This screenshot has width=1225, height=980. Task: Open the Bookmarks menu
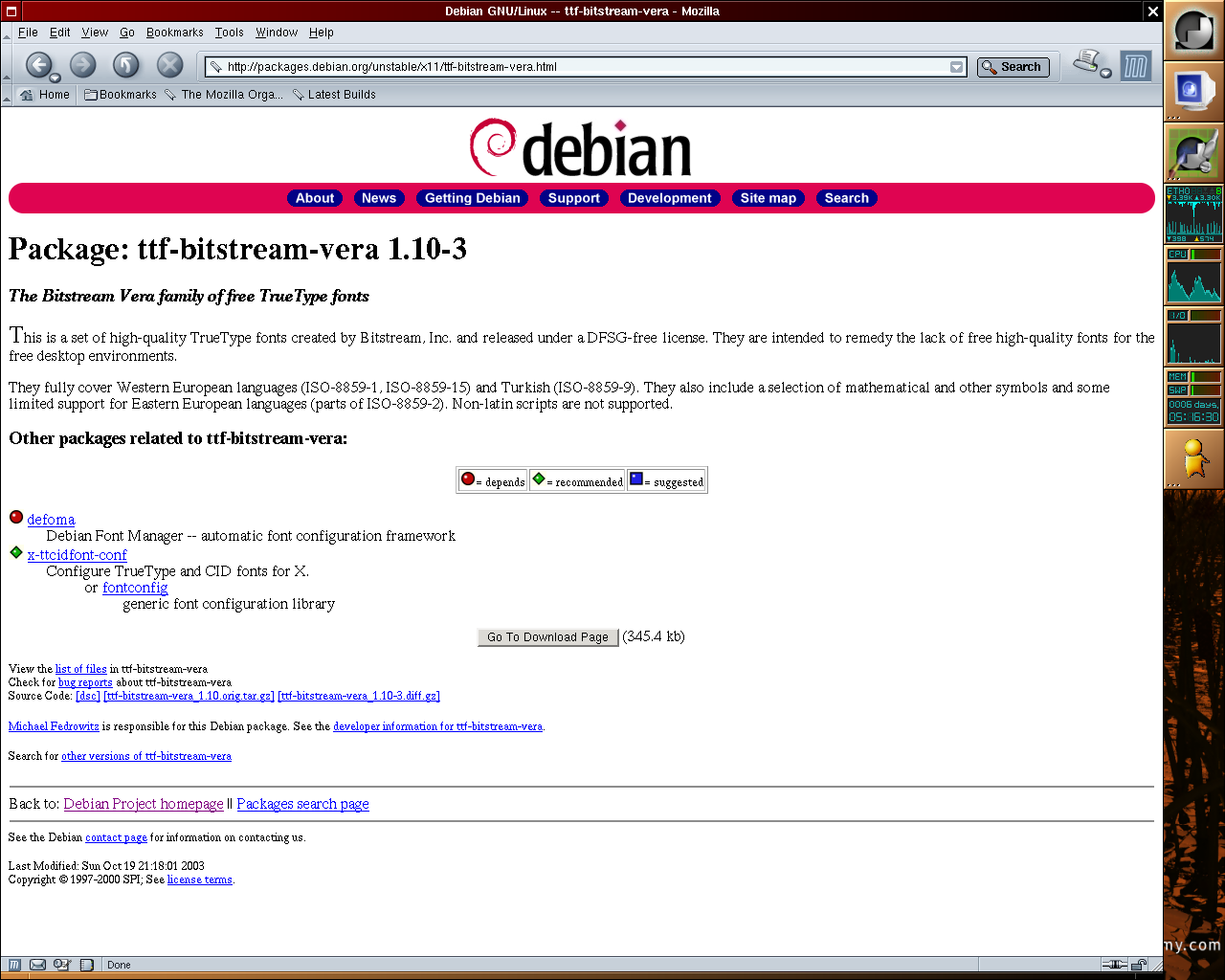click(175, 33)
